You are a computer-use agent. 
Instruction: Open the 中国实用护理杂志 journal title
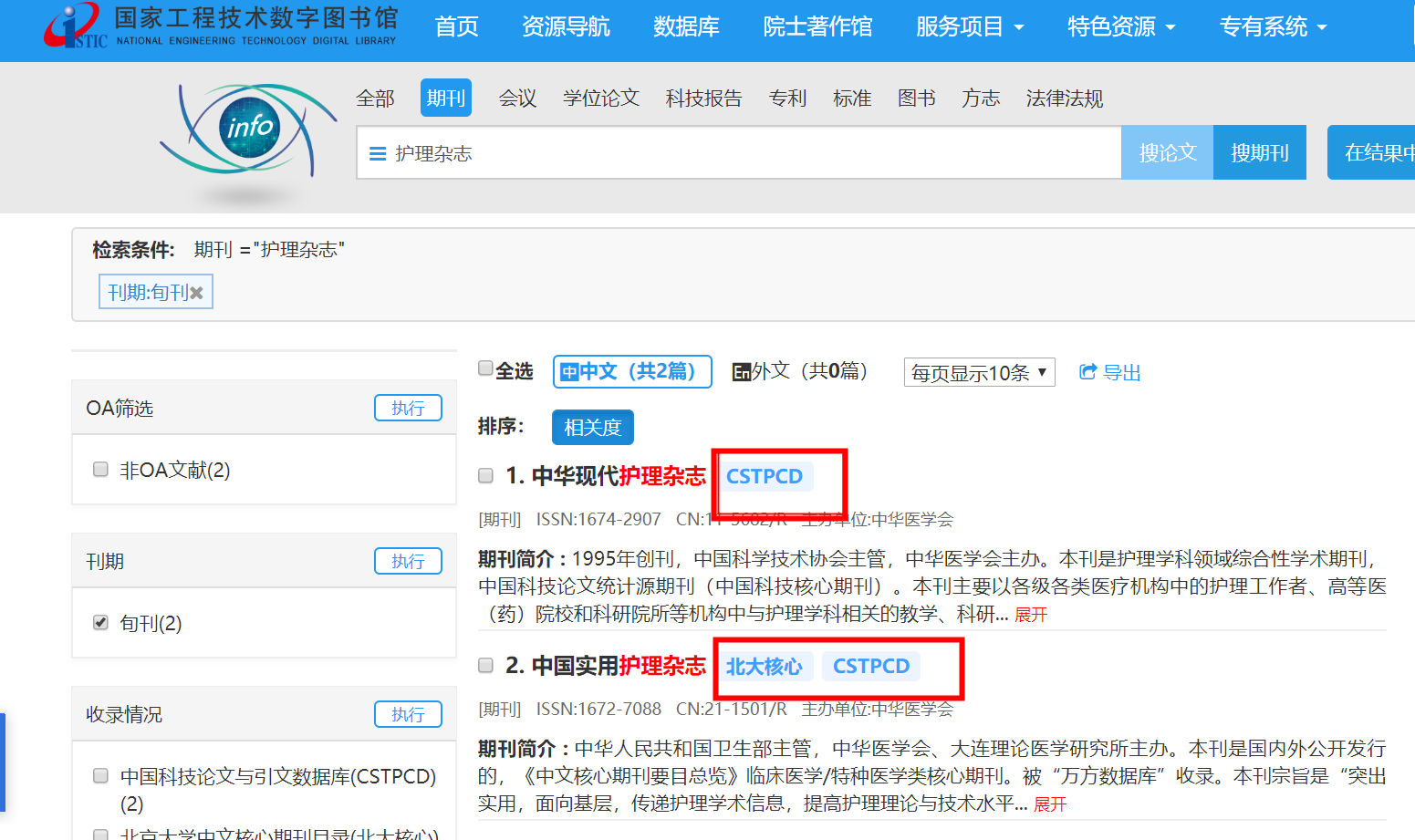click(x=619, y=666)
